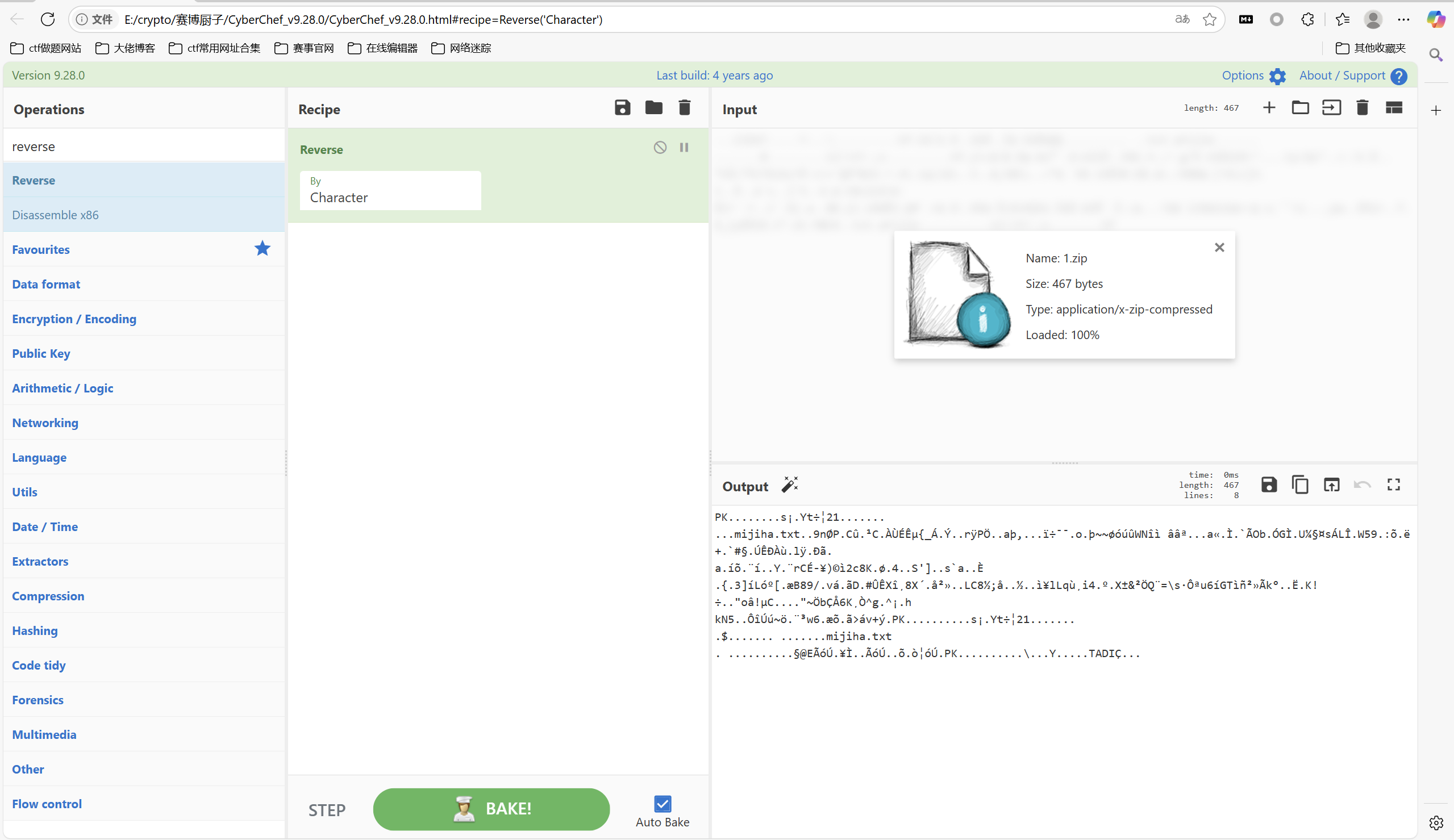Expand the Compression category
The height and width of the screenshot is (840, 1454).
pyautogui.click(x=144, y=595)
